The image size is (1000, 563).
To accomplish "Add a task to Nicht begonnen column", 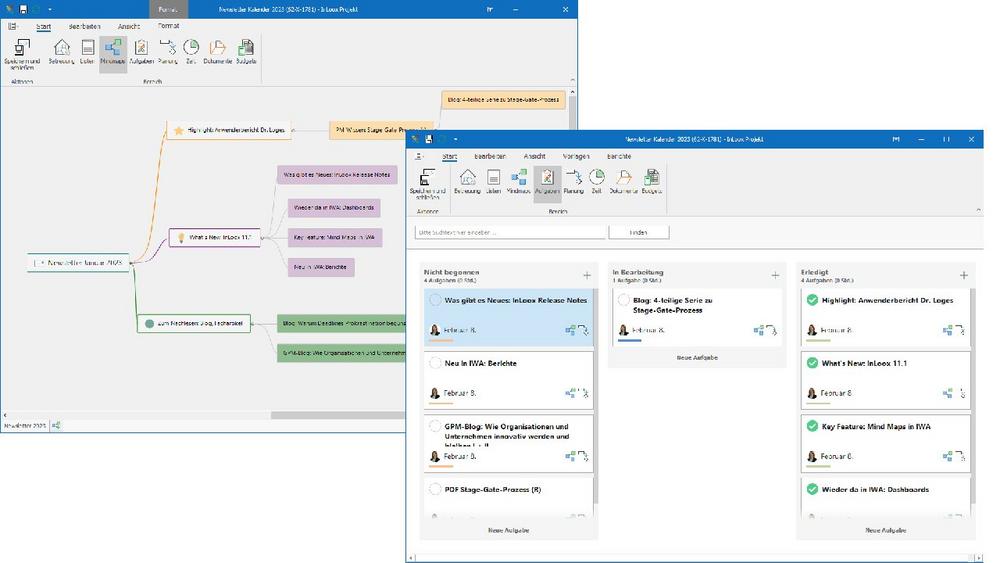I will pyautogui.click(x=587, y=275).
